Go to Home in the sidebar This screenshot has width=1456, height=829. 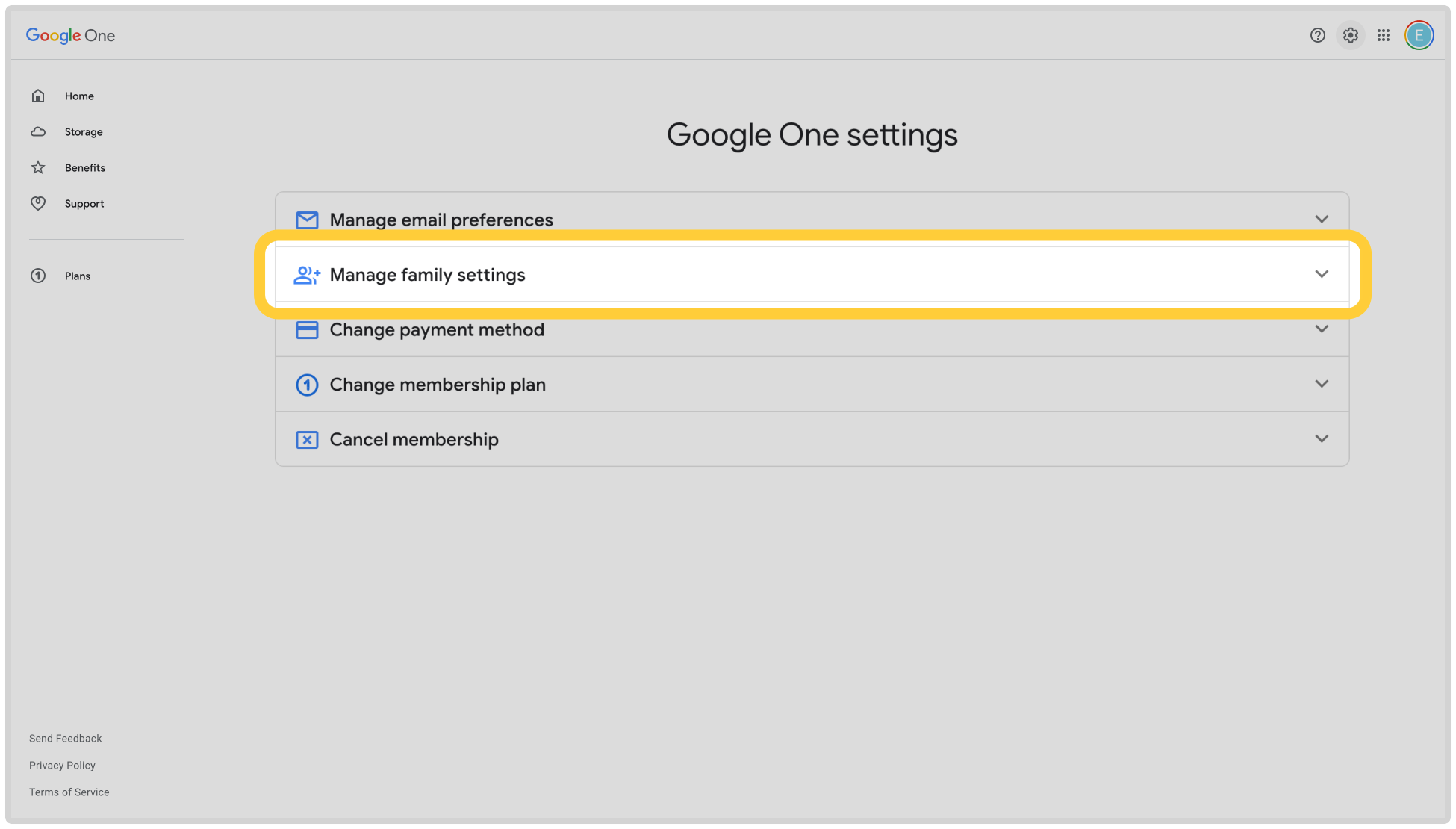point(79,96)
